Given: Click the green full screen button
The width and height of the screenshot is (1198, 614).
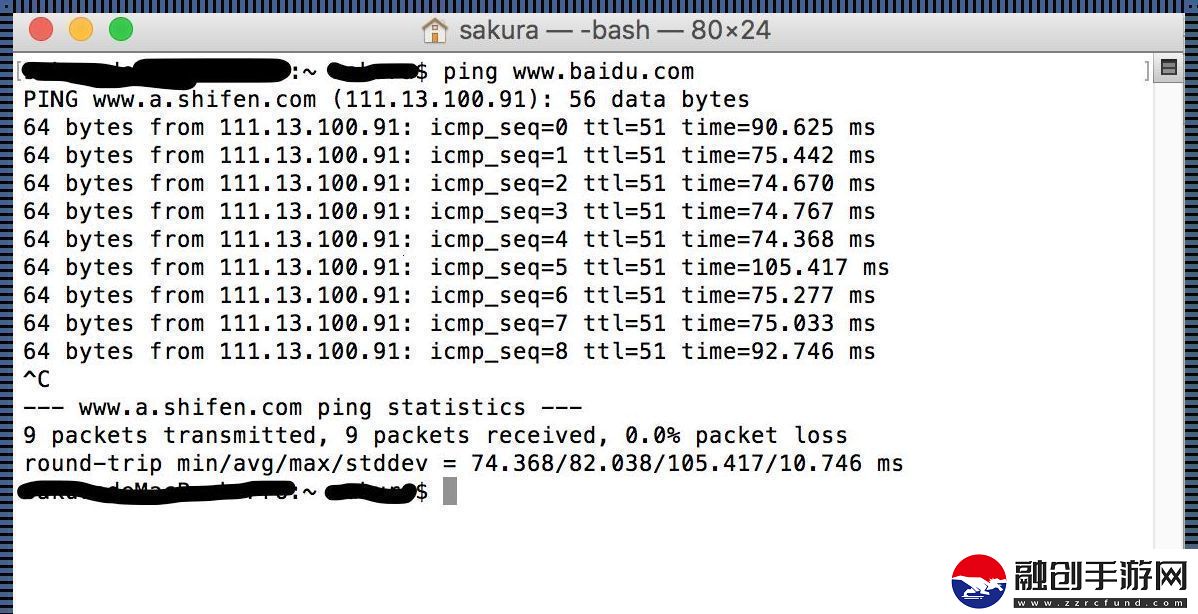Looking at the screenshot, I should (121, 30).
